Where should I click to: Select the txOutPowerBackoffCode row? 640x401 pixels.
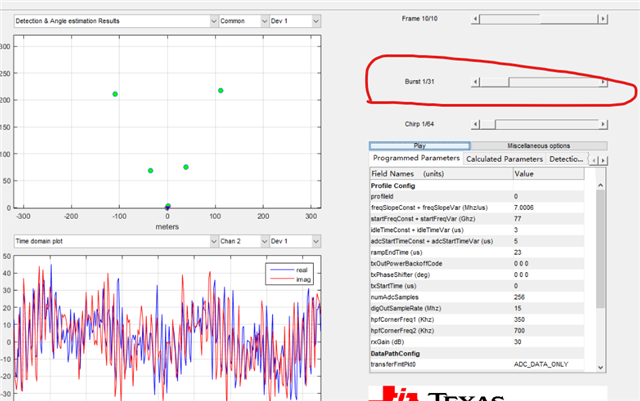pos(477,264)
